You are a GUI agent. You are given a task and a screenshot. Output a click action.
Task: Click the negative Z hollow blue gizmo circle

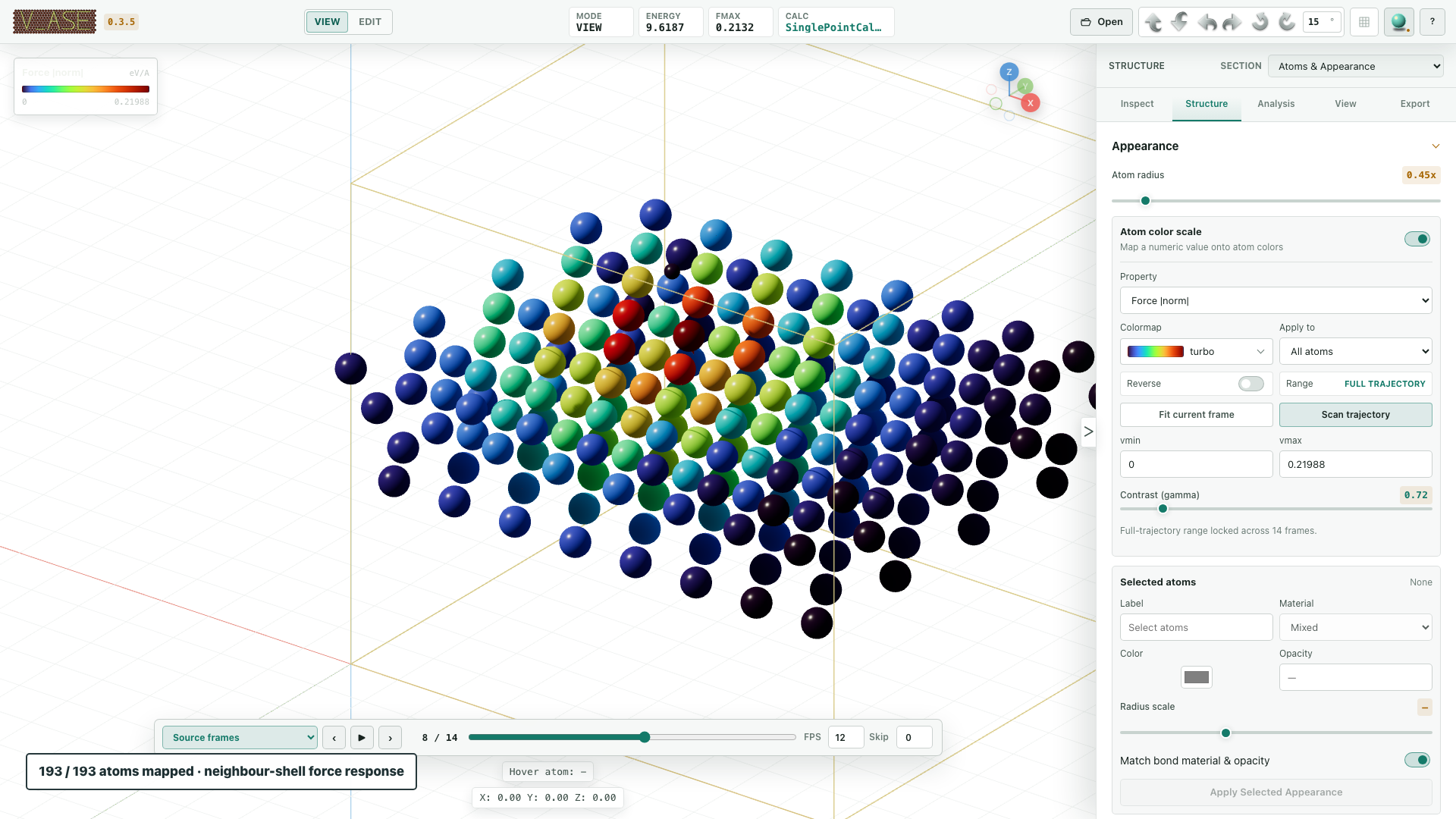(1009, 116)
